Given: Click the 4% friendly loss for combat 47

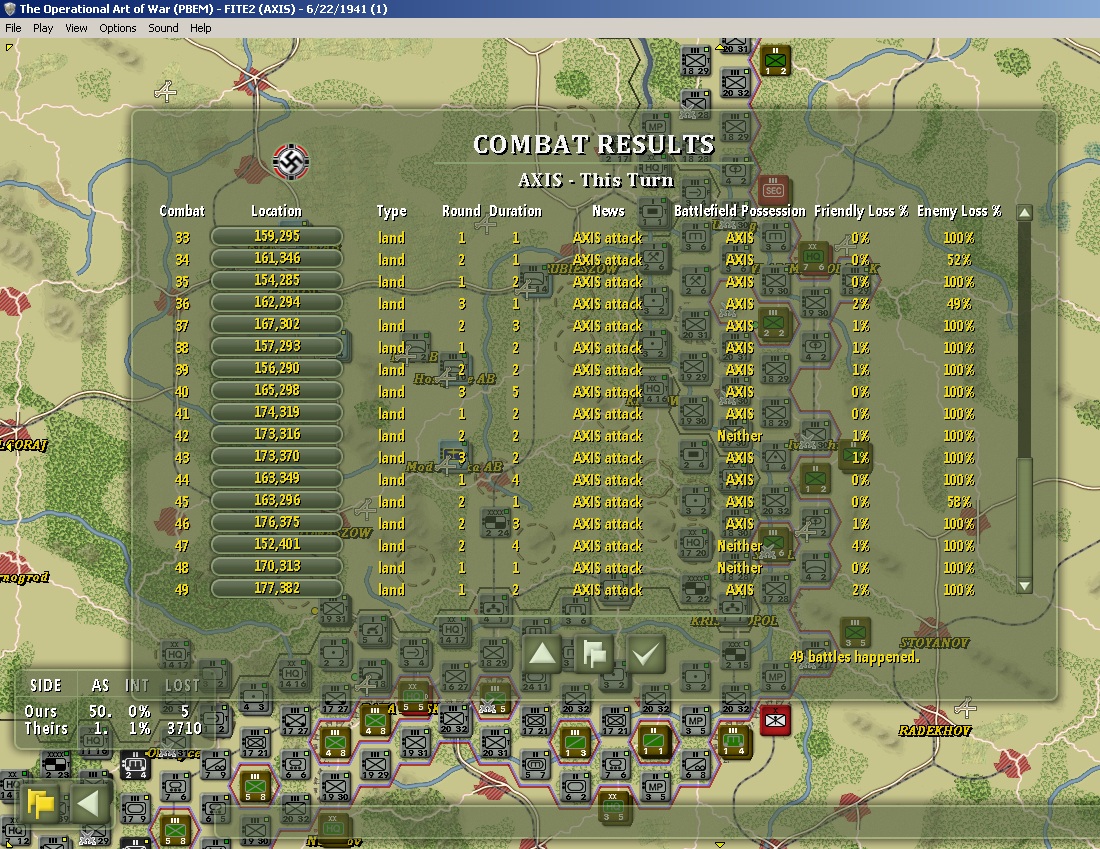Looking at the screenshot, I should click(860, 546).
